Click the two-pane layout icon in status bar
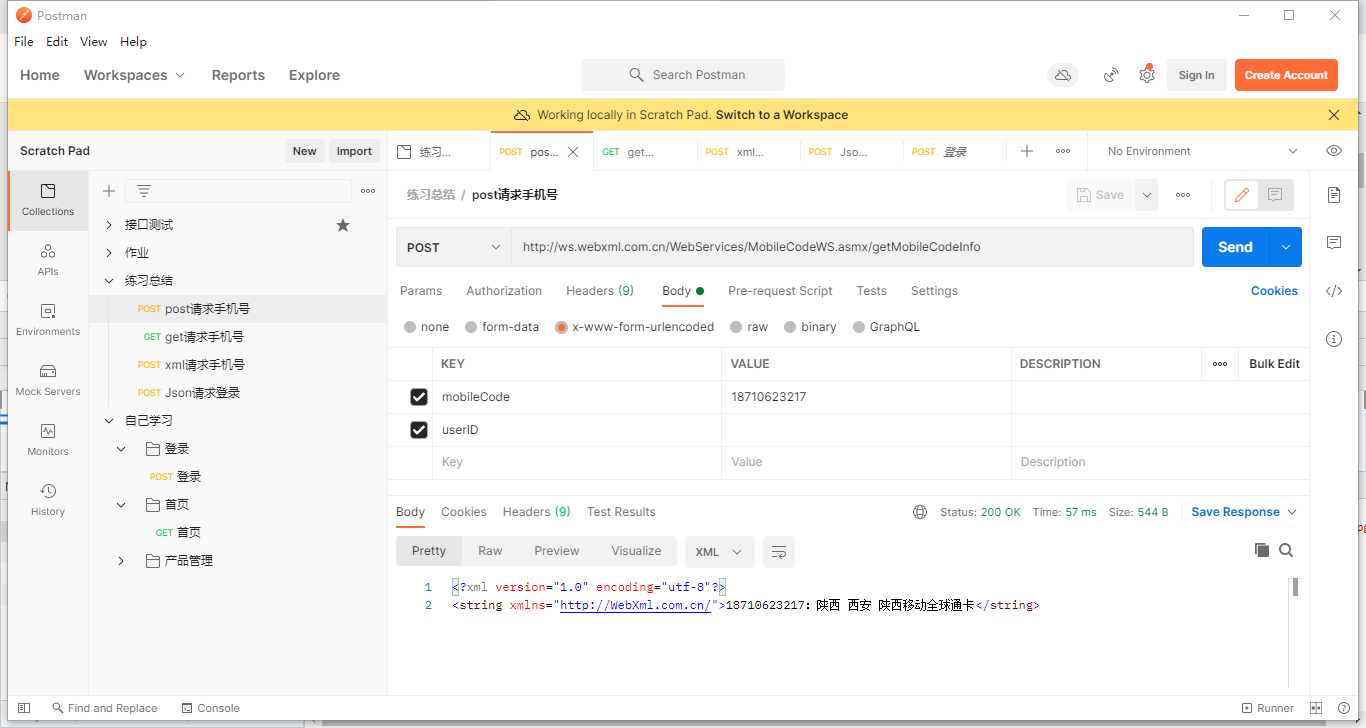The image size is (1366, 728). pyautogui.click(x=1316, y=708)
